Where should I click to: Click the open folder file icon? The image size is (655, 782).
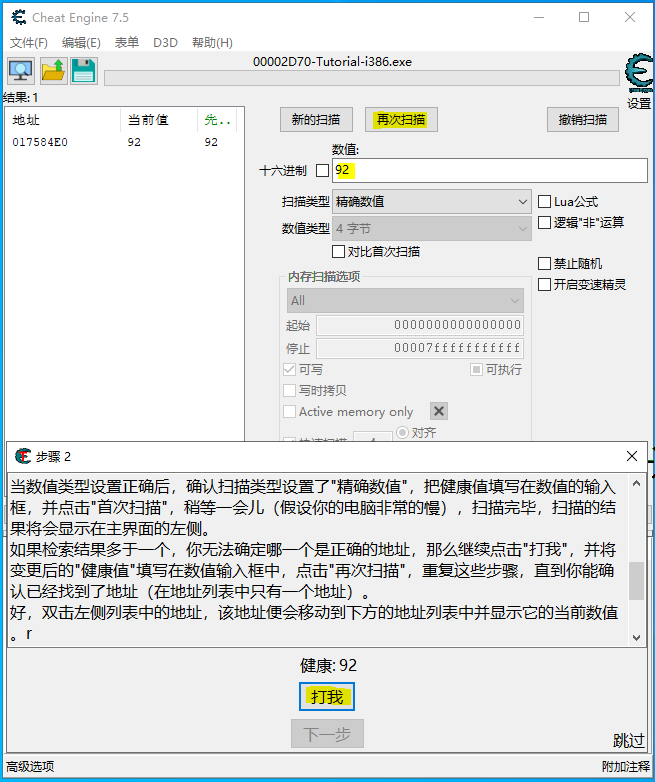click(x=53, y=71)
